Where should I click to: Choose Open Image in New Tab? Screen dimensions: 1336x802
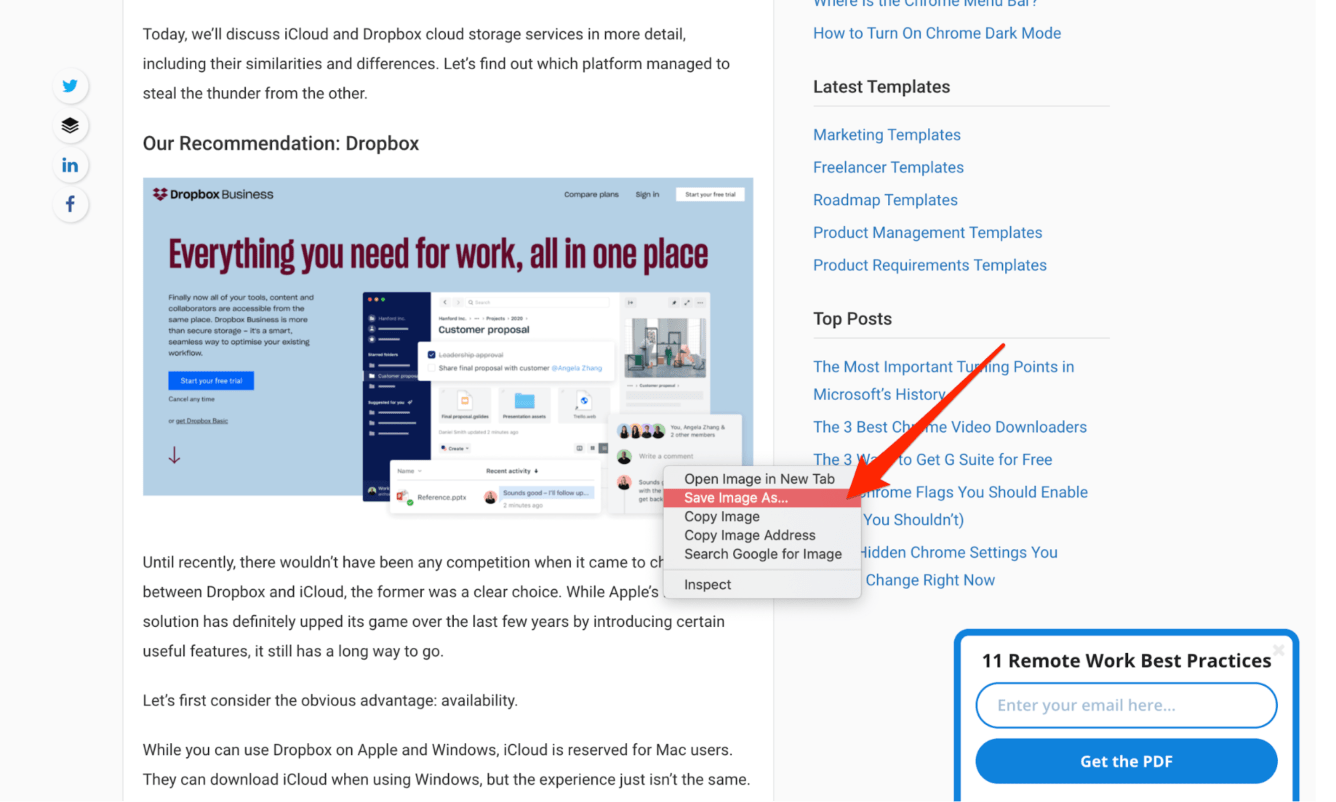tap(760, 479)
